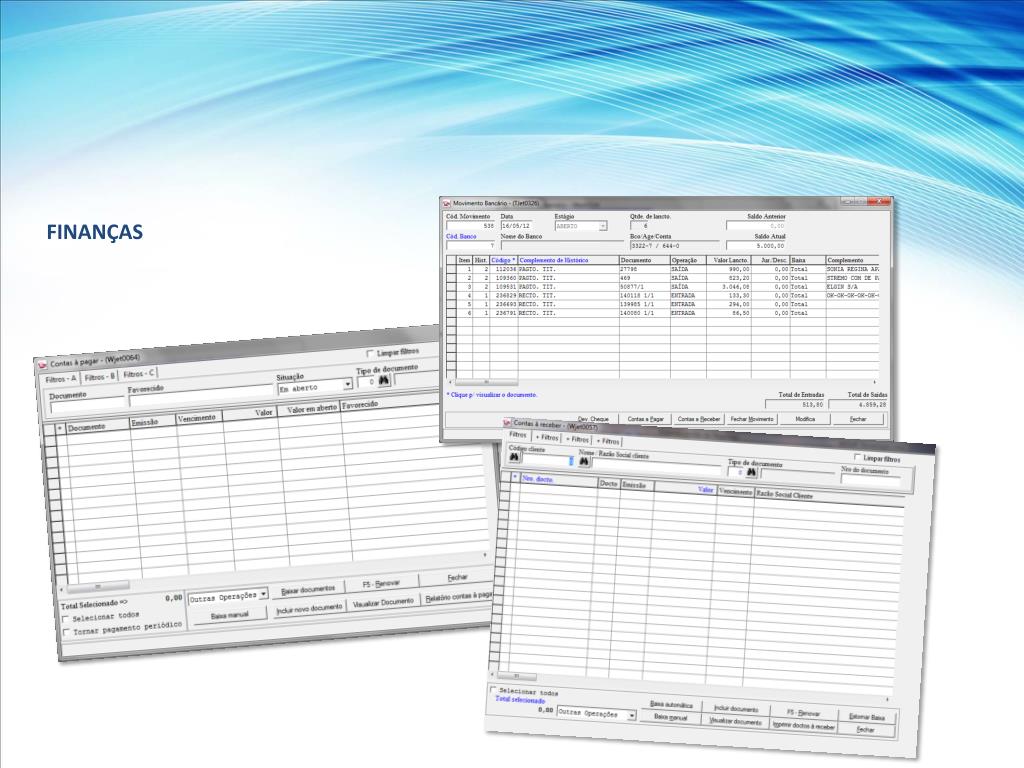Click Fechar button in Movimento Bancário
Image resolution: width=1024 pixels, height=768 pixels.
click(858, 419)
